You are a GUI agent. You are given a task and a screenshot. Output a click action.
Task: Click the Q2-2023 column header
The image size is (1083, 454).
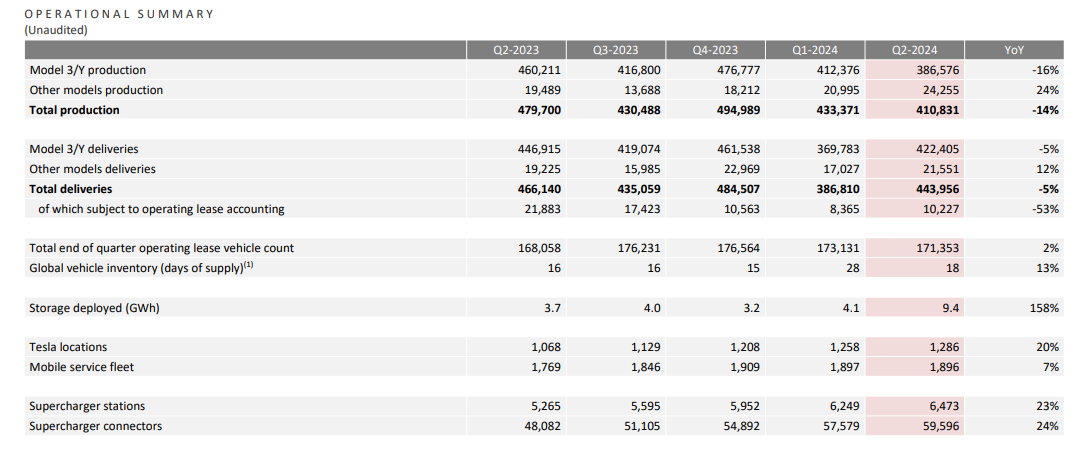pos(516,50)
